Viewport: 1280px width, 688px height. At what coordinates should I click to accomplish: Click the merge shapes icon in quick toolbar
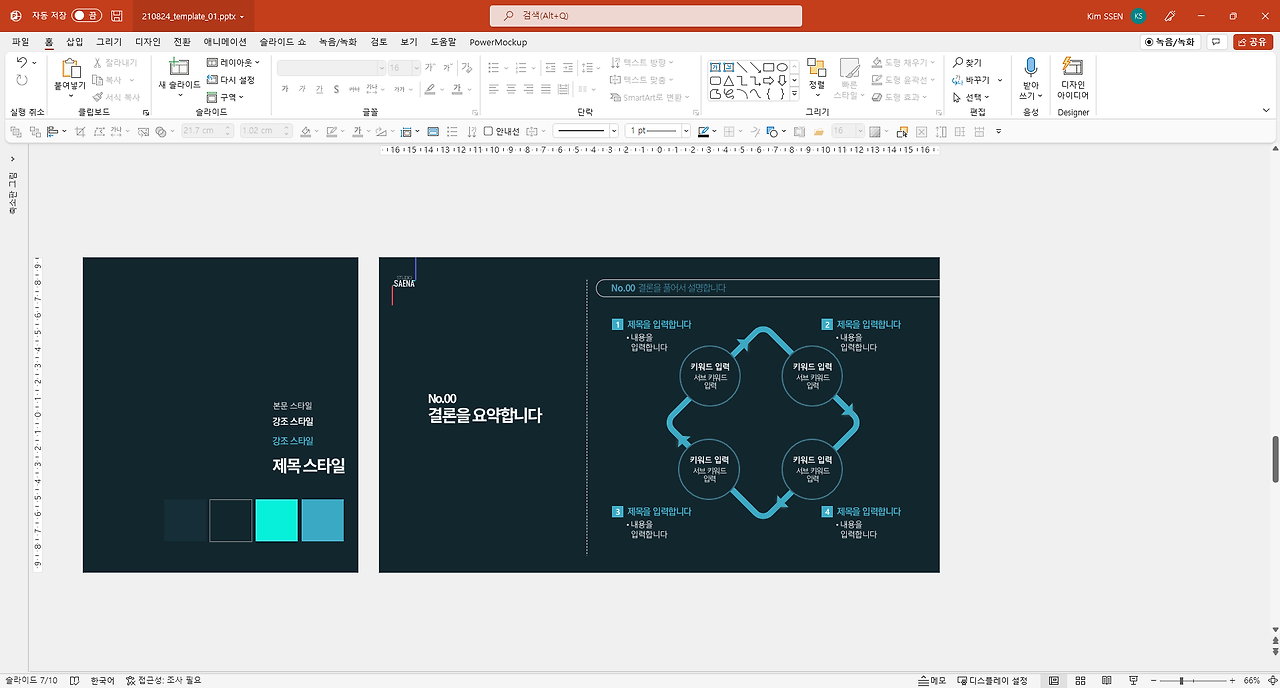159,131
